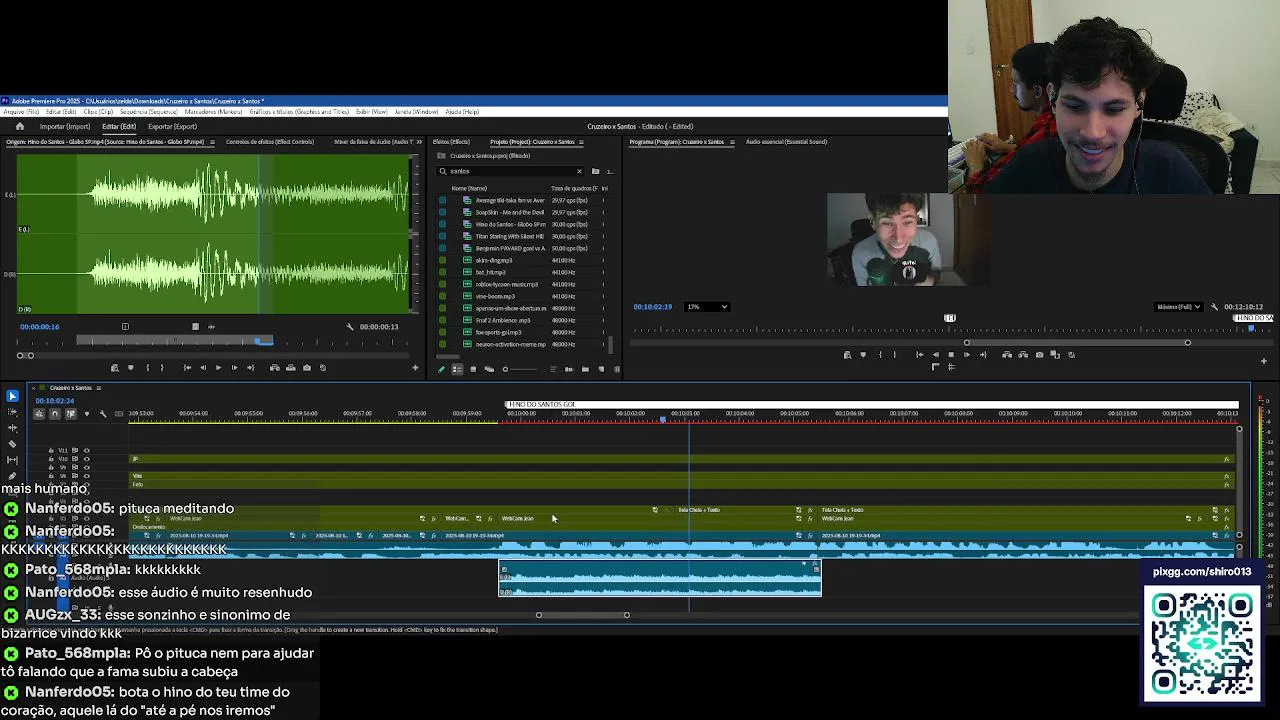The image size is (1280, 720).
Task: Click the Program monitor zoom scroll bar
Action: [1077, 343]
